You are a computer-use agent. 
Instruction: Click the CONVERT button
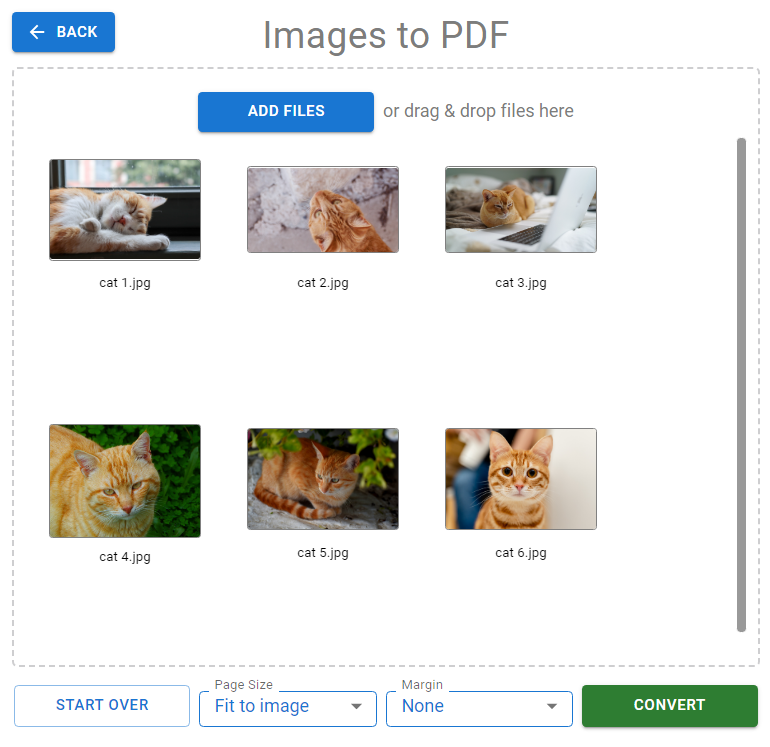click(x=669, y=705)
